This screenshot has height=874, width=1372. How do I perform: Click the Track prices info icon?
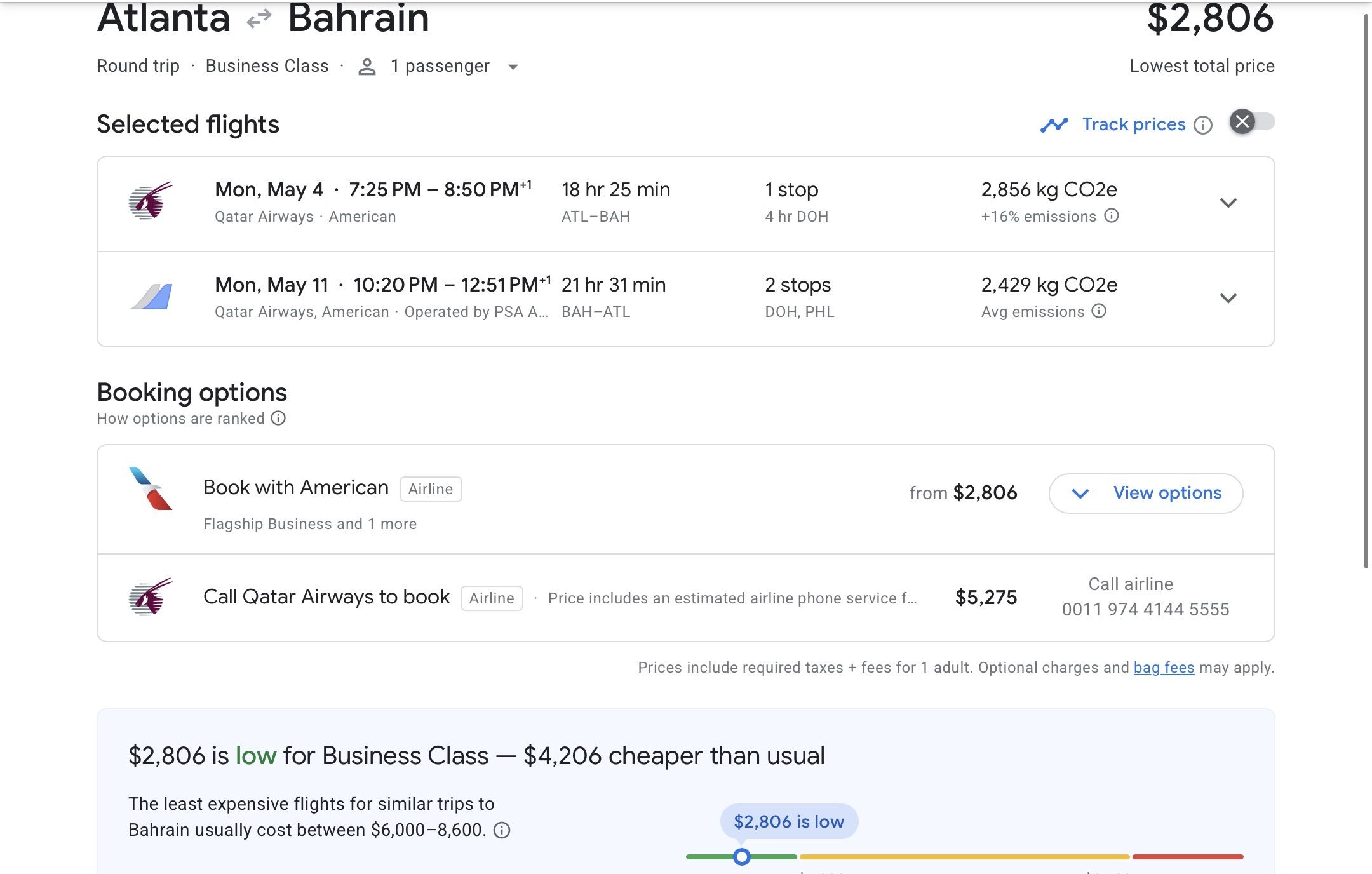(x=1202, y=125)
